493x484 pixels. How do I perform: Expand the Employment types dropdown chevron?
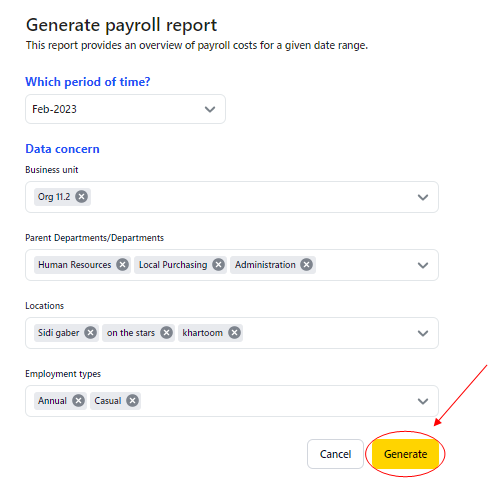(423, 401)
